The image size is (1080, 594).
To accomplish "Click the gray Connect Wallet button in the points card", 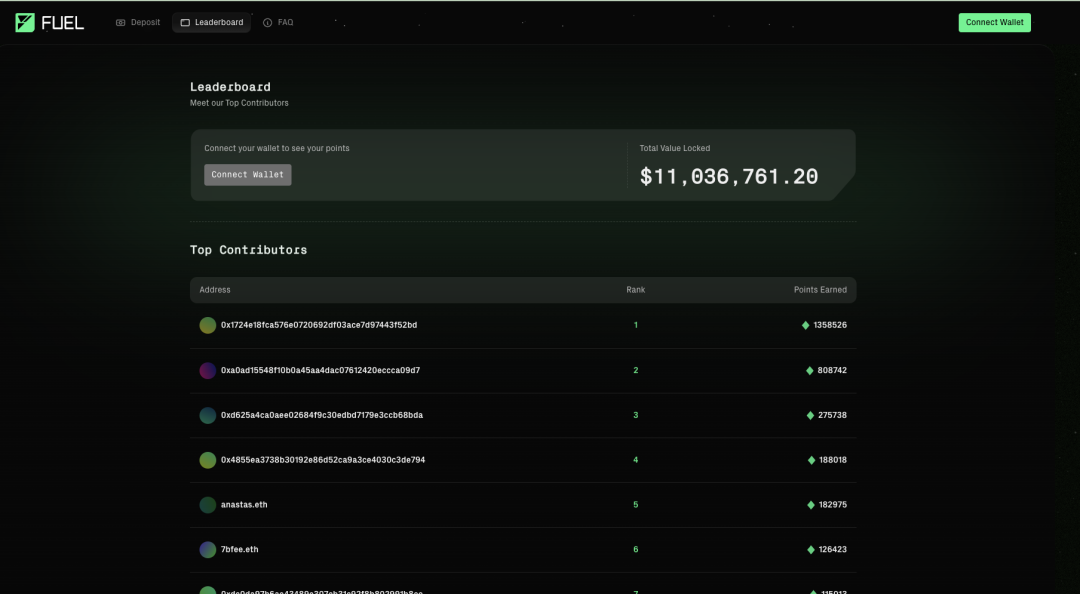I will pos(247,175).
